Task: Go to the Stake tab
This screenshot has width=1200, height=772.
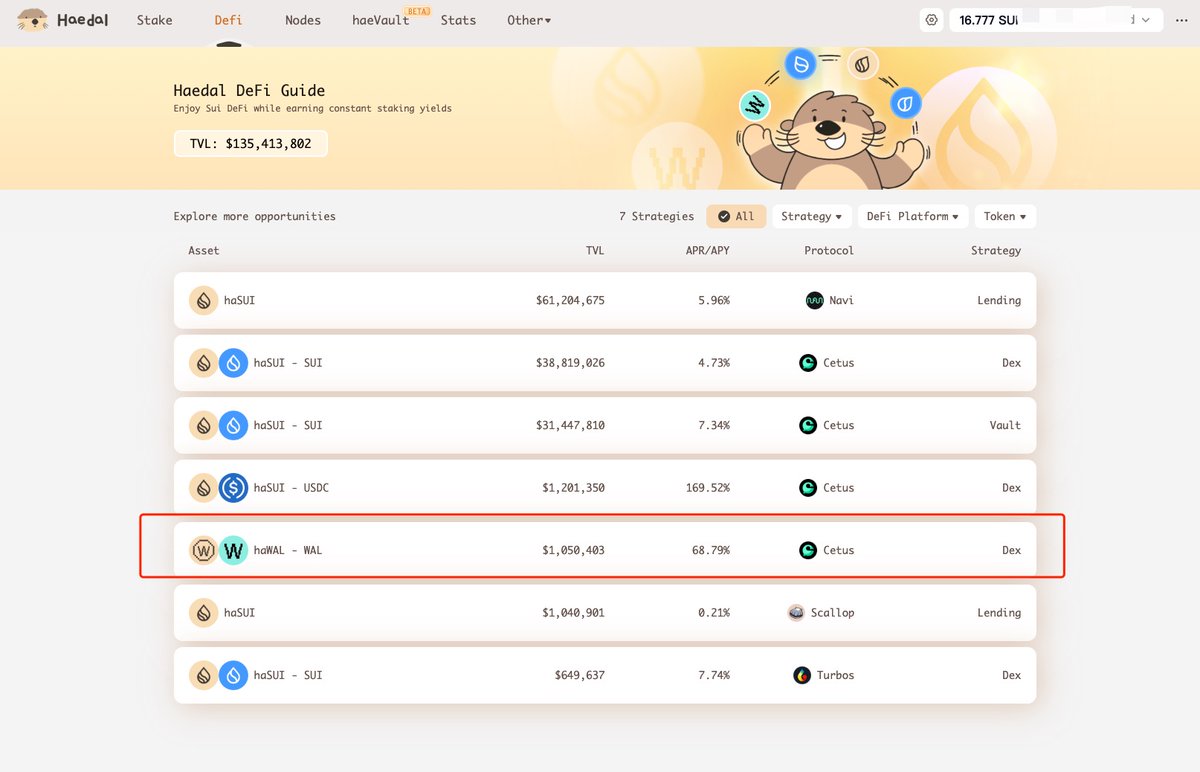Action: click(154, 20)
